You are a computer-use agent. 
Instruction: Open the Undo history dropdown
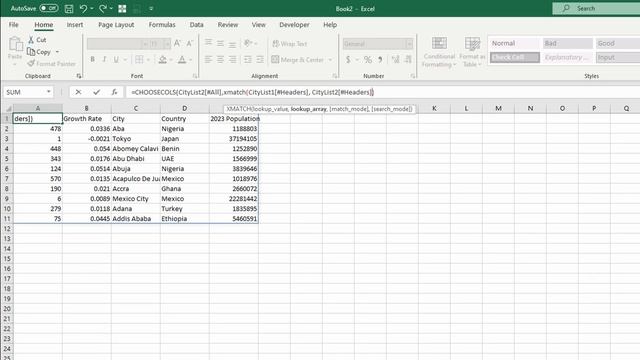pos(92,9)
